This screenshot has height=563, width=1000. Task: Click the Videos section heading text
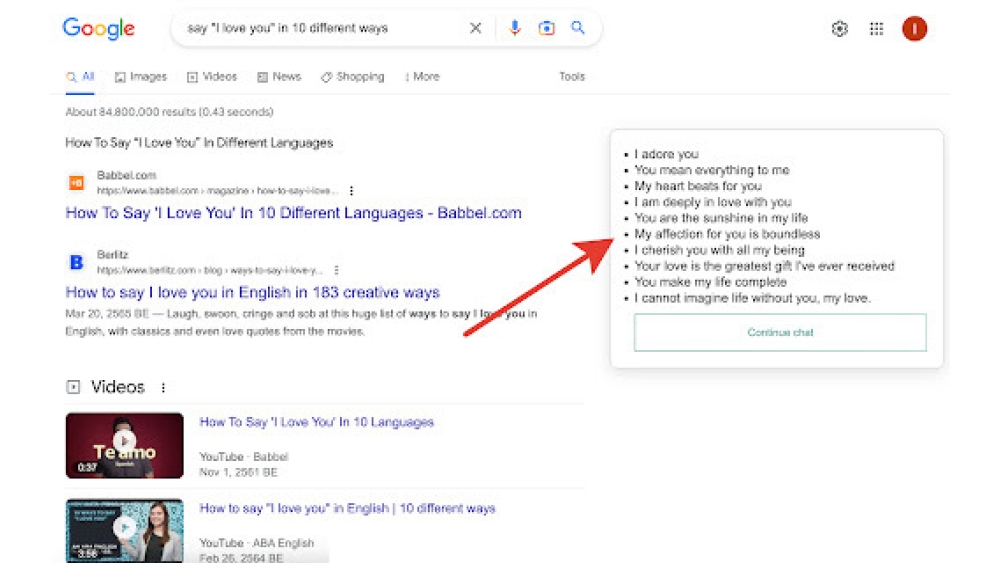118,387
